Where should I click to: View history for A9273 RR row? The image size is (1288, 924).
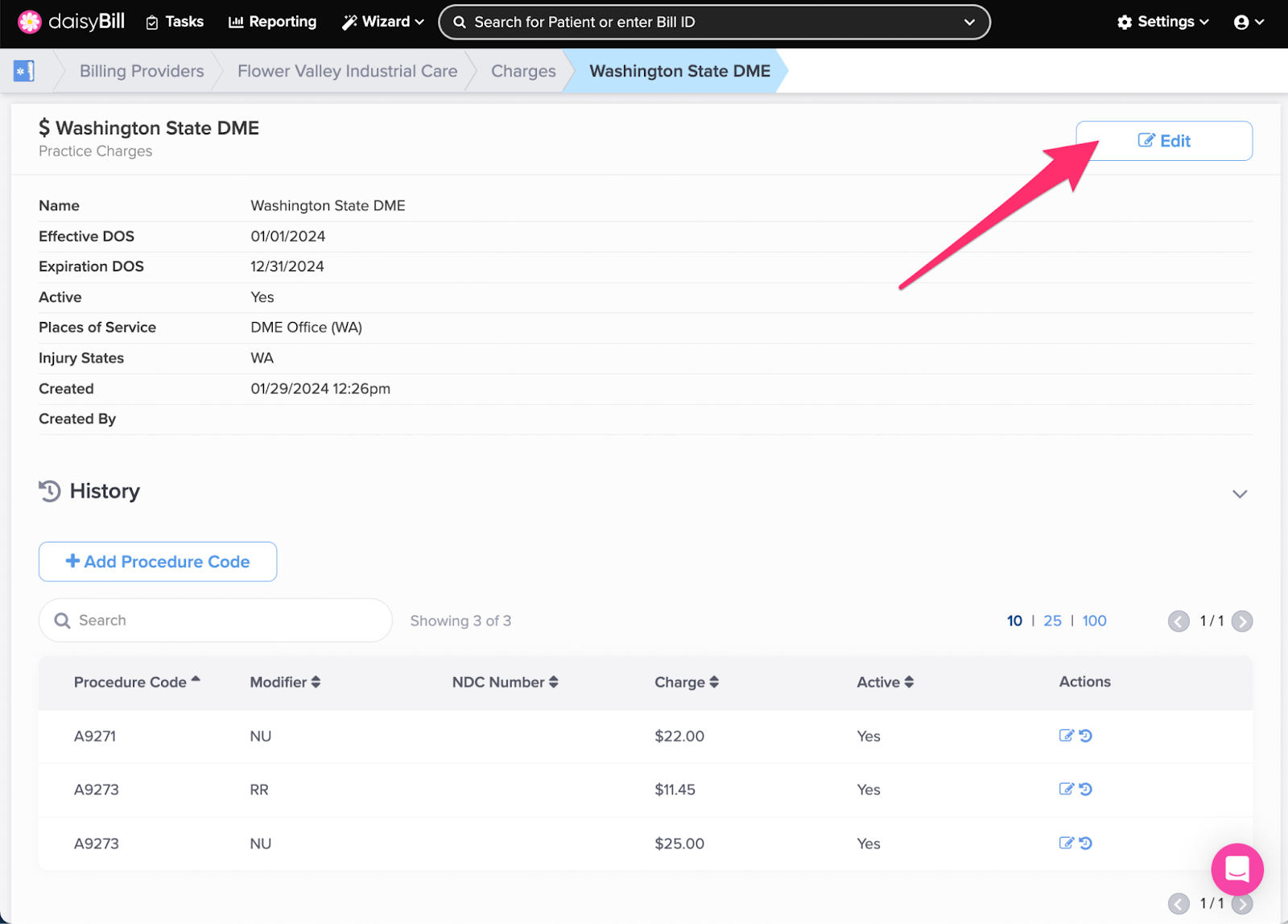click(x=1085, y=790)
